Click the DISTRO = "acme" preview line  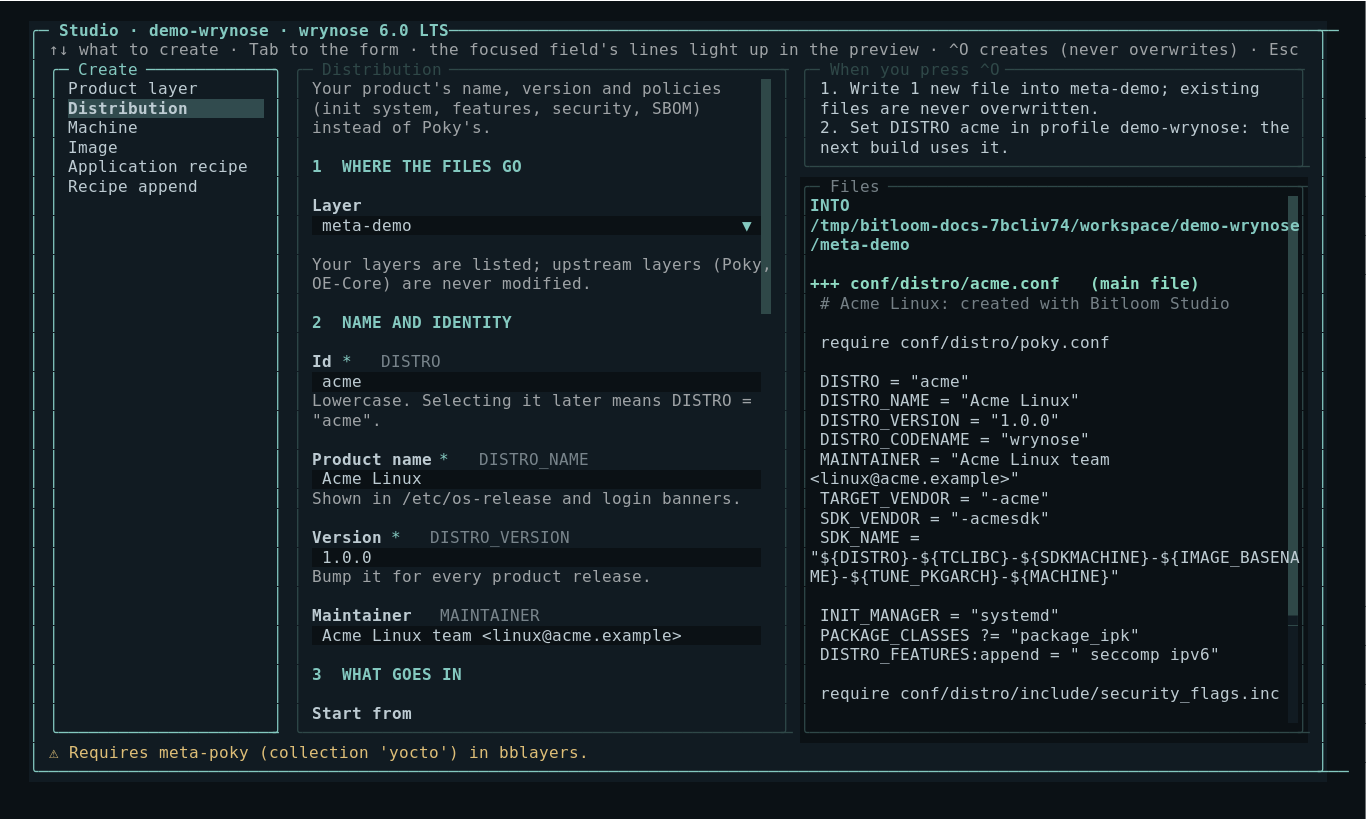pyautogui.click(x=895, y=382)
